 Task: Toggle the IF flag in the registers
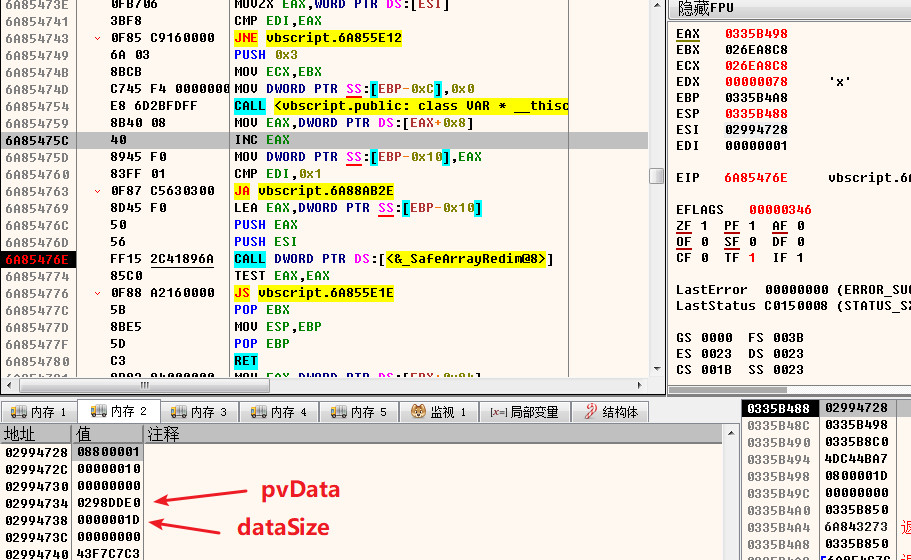point(788,258)
